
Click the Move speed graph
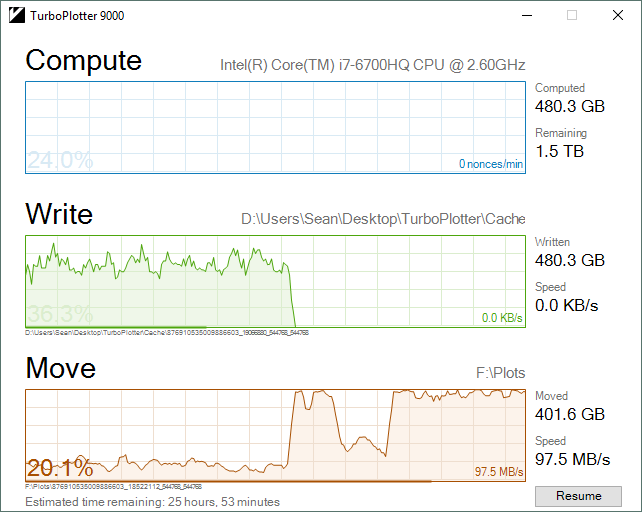coord(276,435)
